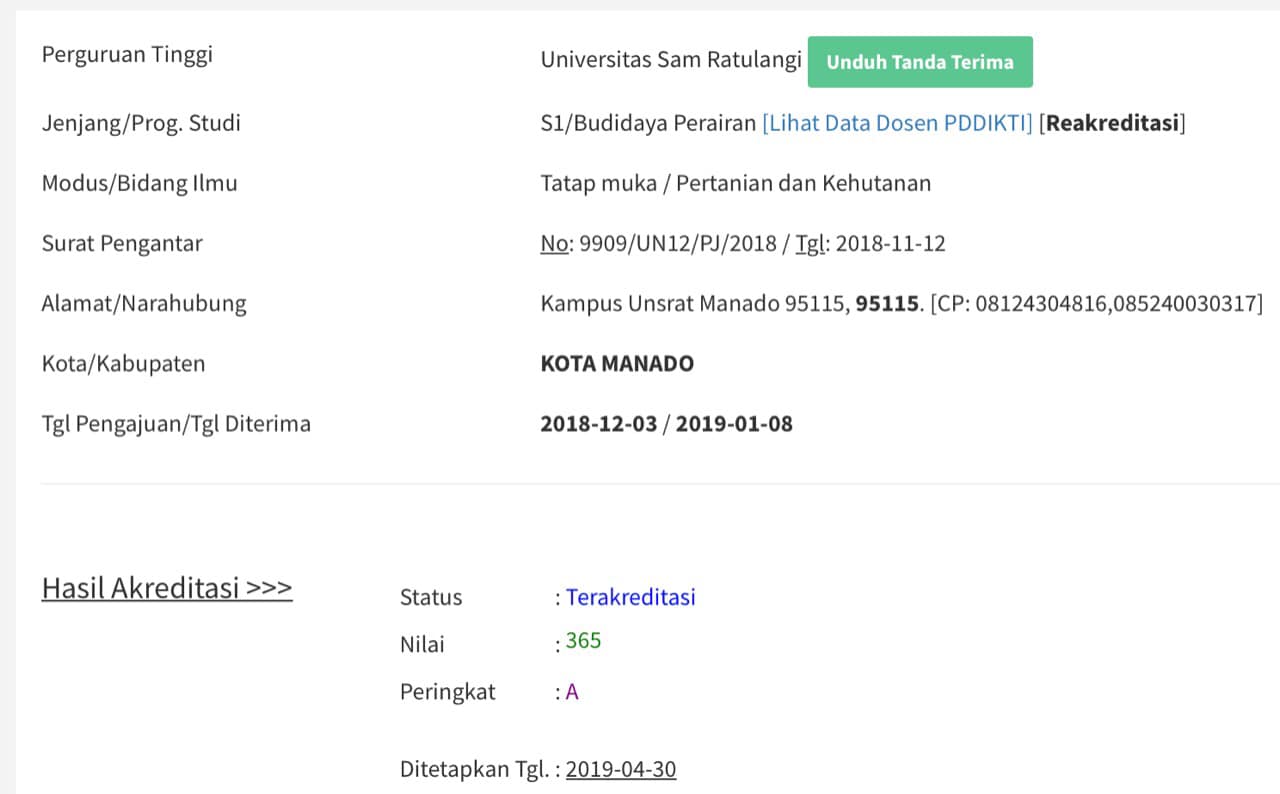Screen dimensions: 1280x794
Task: Open the Lihat Data Dosen PDDIKTI link
Action: click(897, 124)
